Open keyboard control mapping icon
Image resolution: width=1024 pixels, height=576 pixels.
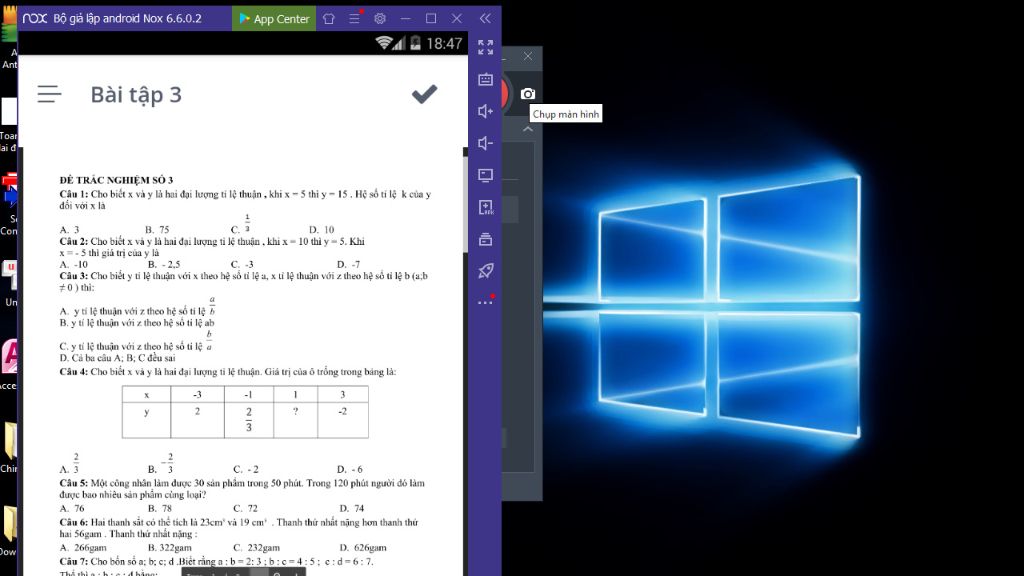point(485,80)
